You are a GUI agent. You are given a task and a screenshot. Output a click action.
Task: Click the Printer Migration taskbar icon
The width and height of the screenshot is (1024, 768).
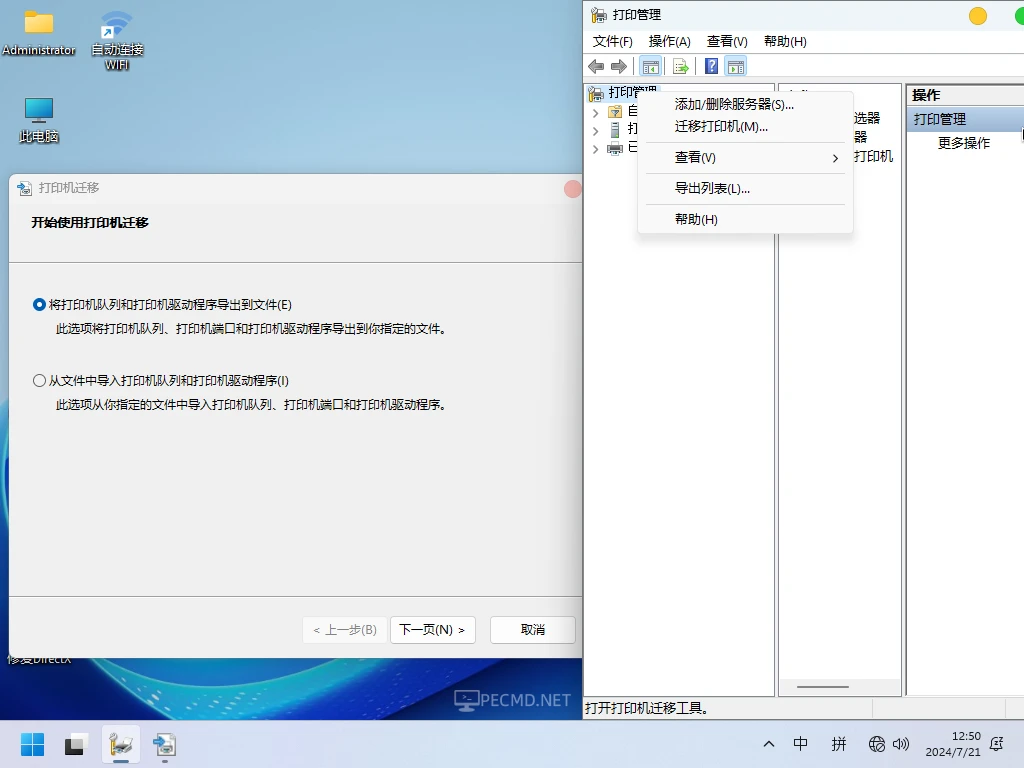tap(165, 744)
